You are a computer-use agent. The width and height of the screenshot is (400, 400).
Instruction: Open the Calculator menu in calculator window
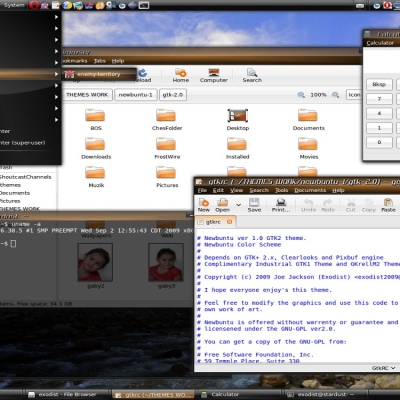coord(380,43)
